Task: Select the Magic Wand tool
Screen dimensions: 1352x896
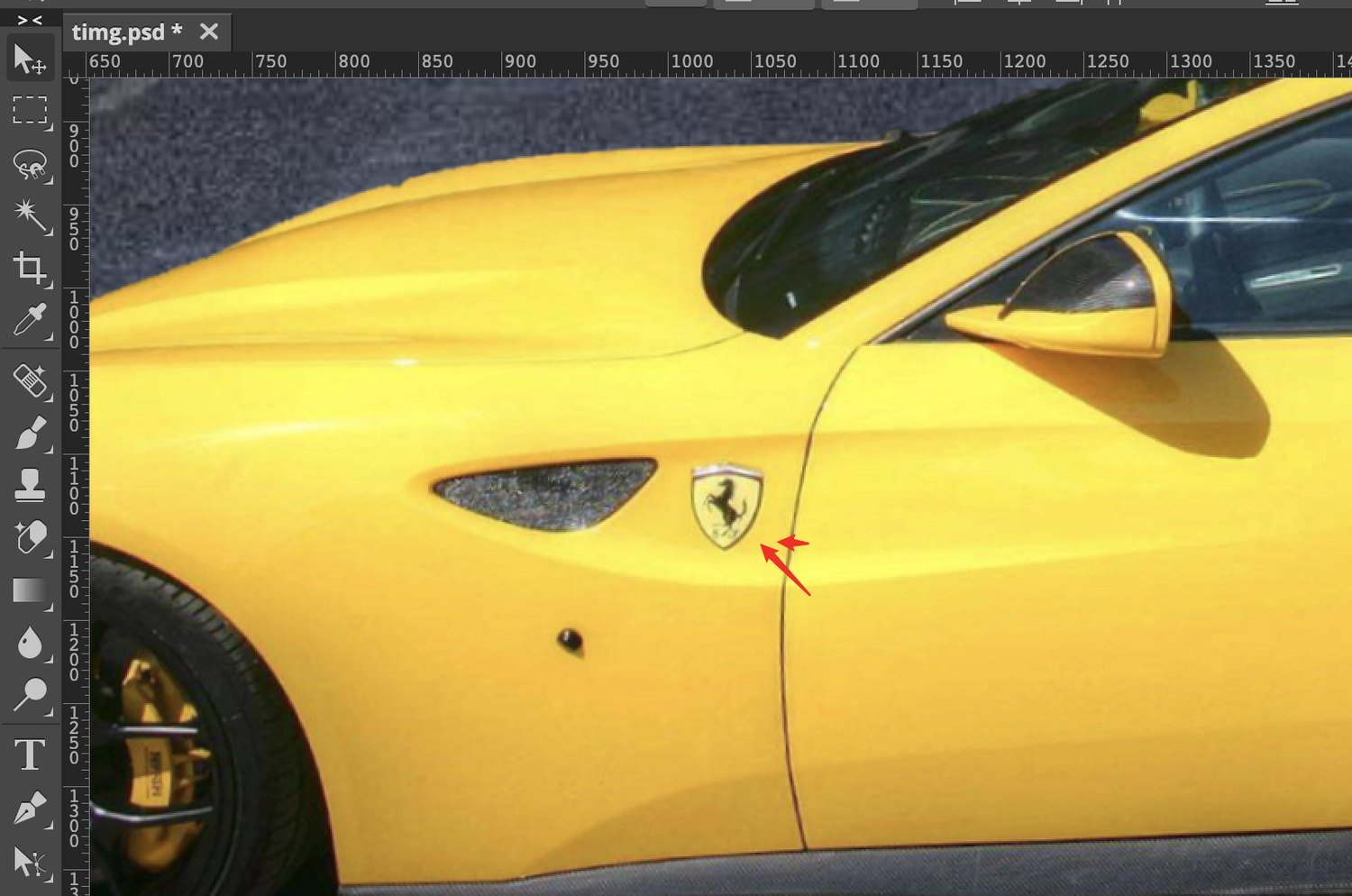Action: (30, 216)
